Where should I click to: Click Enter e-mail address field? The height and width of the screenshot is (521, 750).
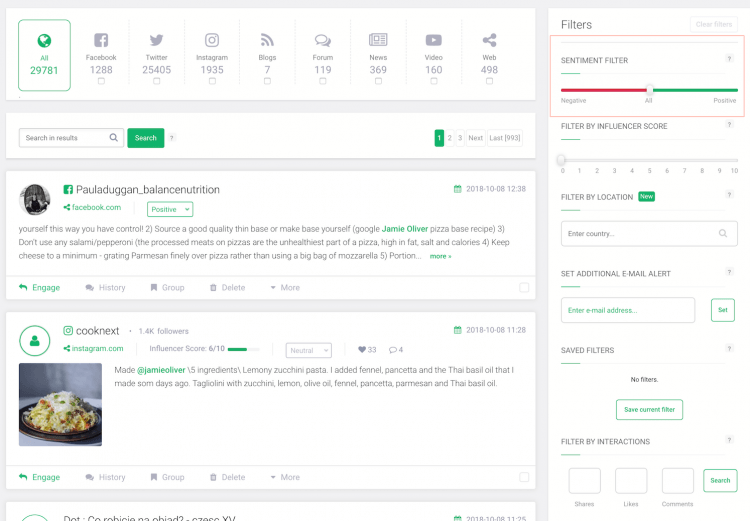628,310
